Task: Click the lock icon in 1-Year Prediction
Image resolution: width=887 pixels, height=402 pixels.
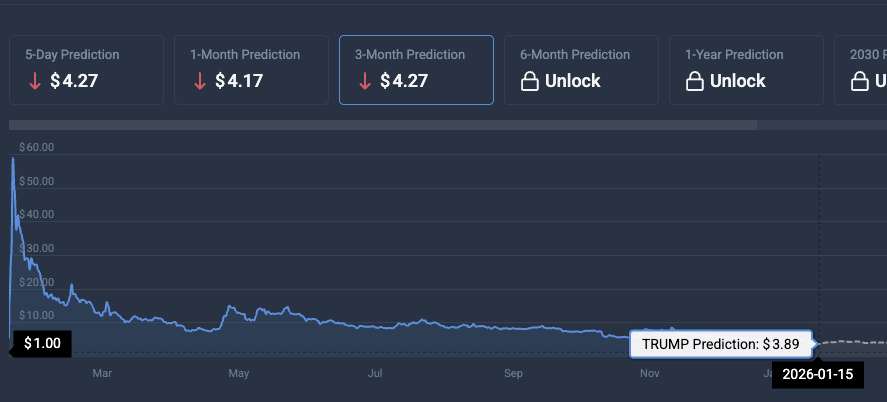Action: pyautogui.click(x=694, y=82)
